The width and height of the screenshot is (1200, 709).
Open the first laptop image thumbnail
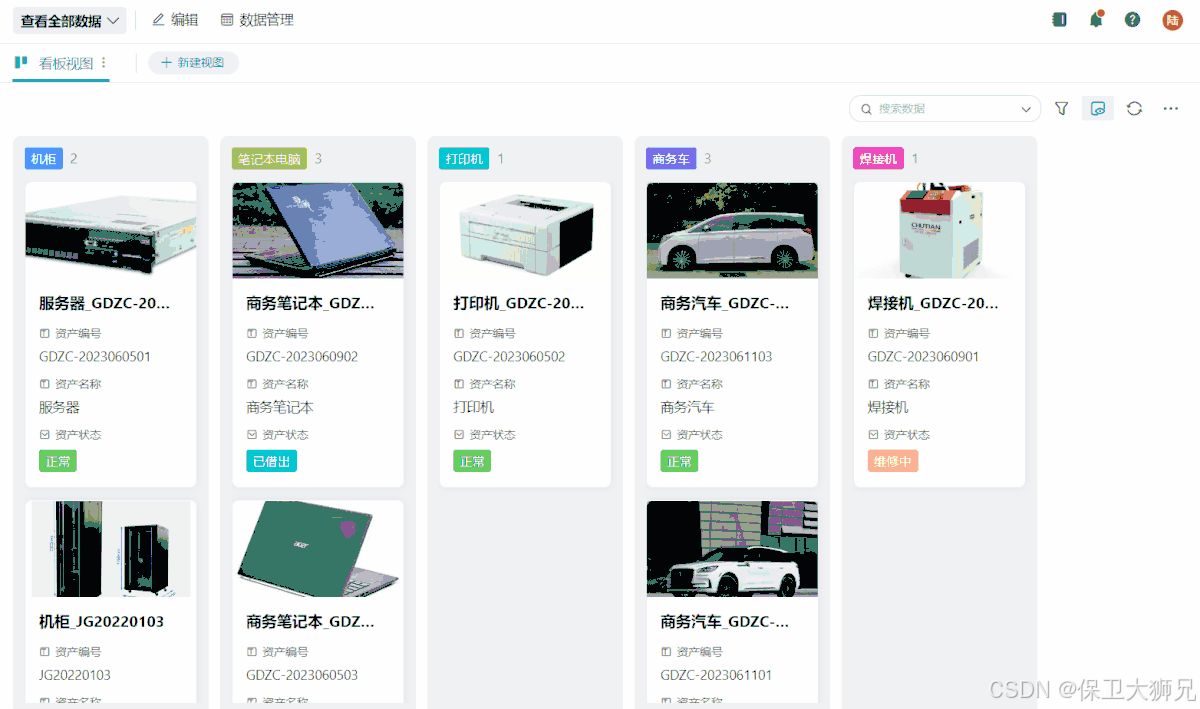pyautogui.click(x=318, y=230)
